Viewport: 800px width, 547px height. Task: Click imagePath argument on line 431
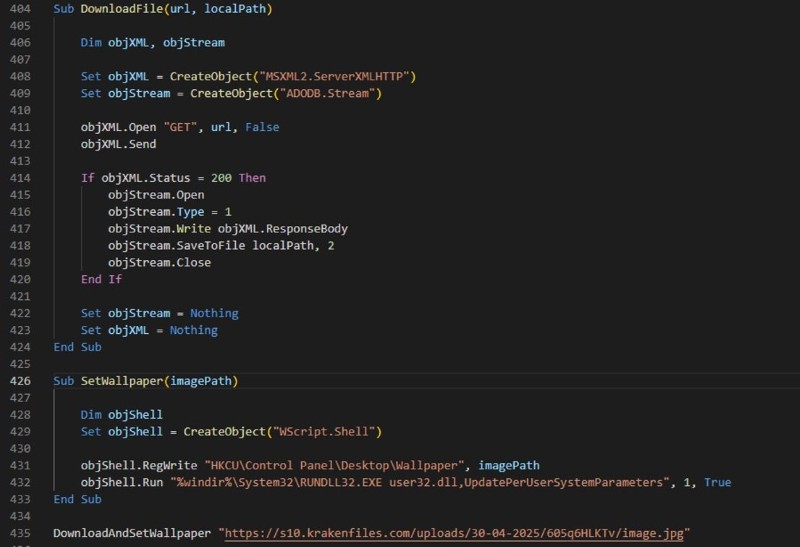509,465
